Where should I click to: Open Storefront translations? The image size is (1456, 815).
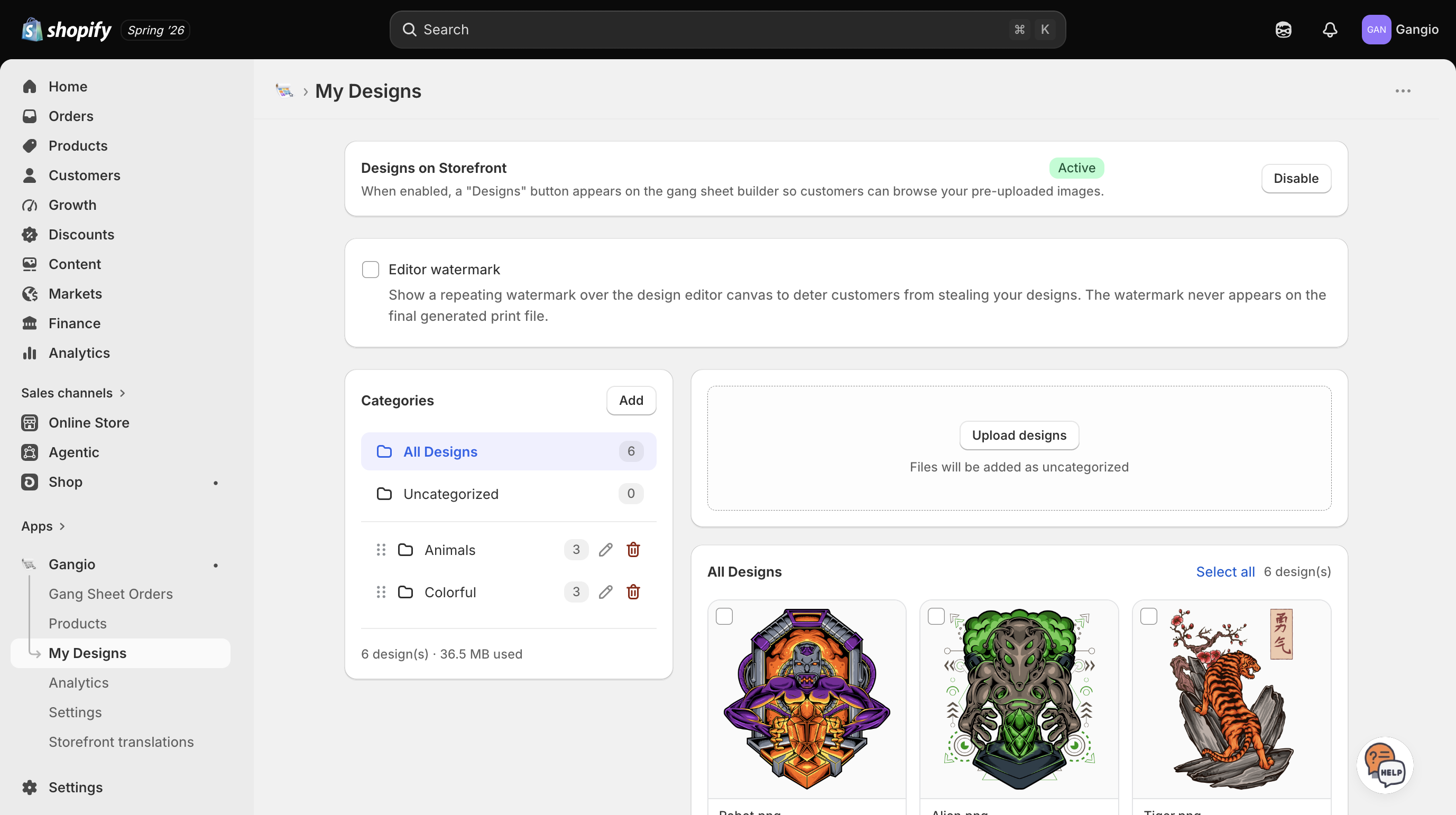pos(121,742)
